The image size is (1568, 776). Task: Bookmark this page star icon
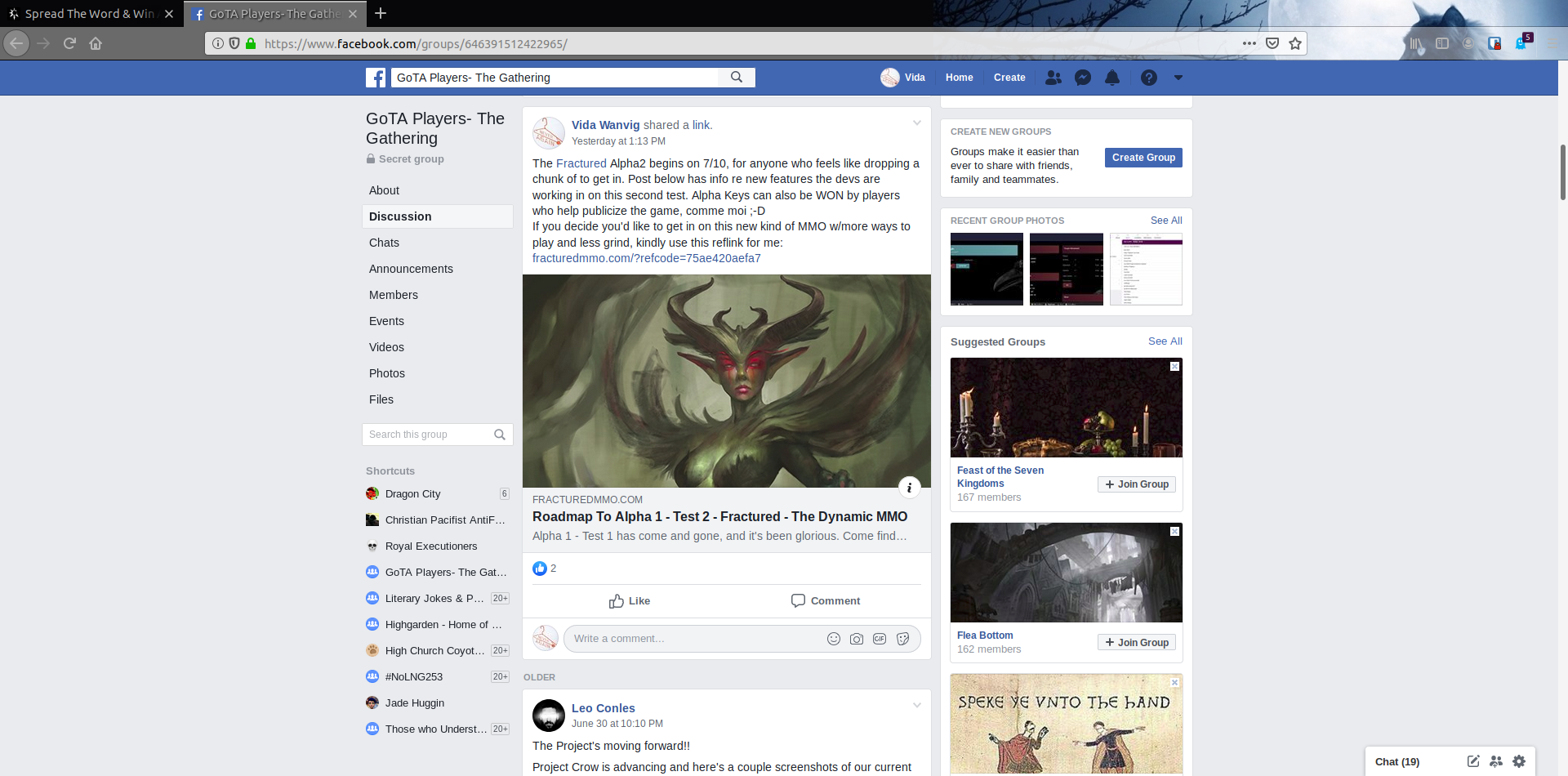(x=1295, y=43)
